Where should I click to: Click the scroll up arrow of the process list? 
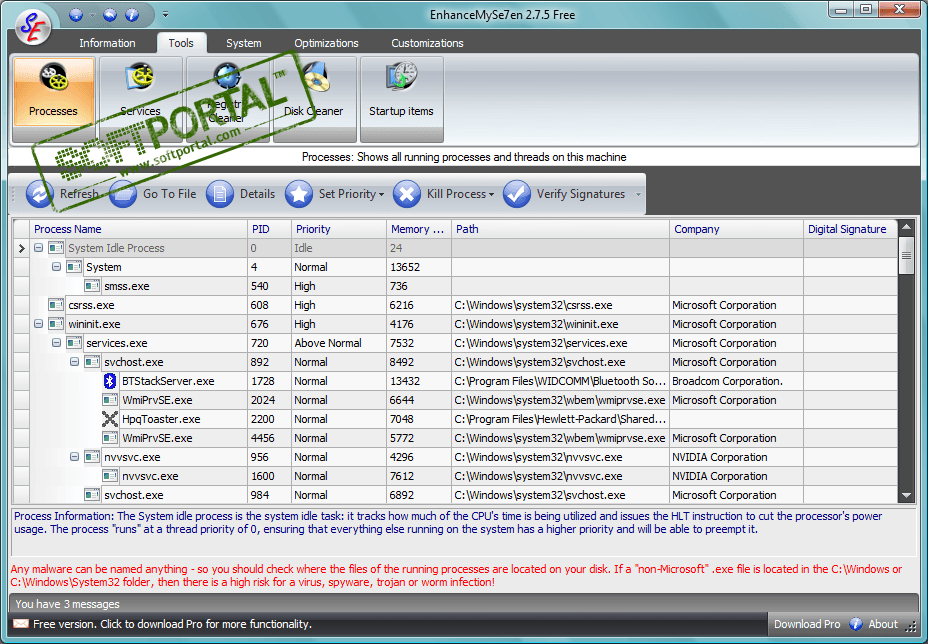906,227
